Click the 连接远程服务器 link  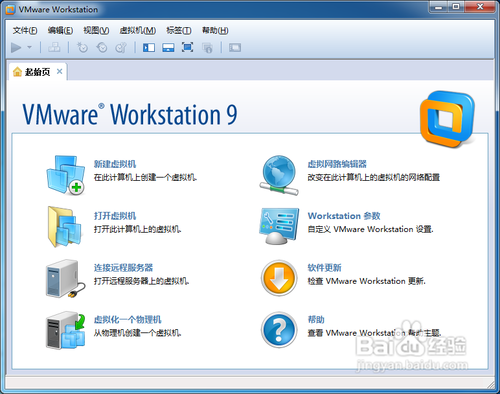click(x=123, y=268)
